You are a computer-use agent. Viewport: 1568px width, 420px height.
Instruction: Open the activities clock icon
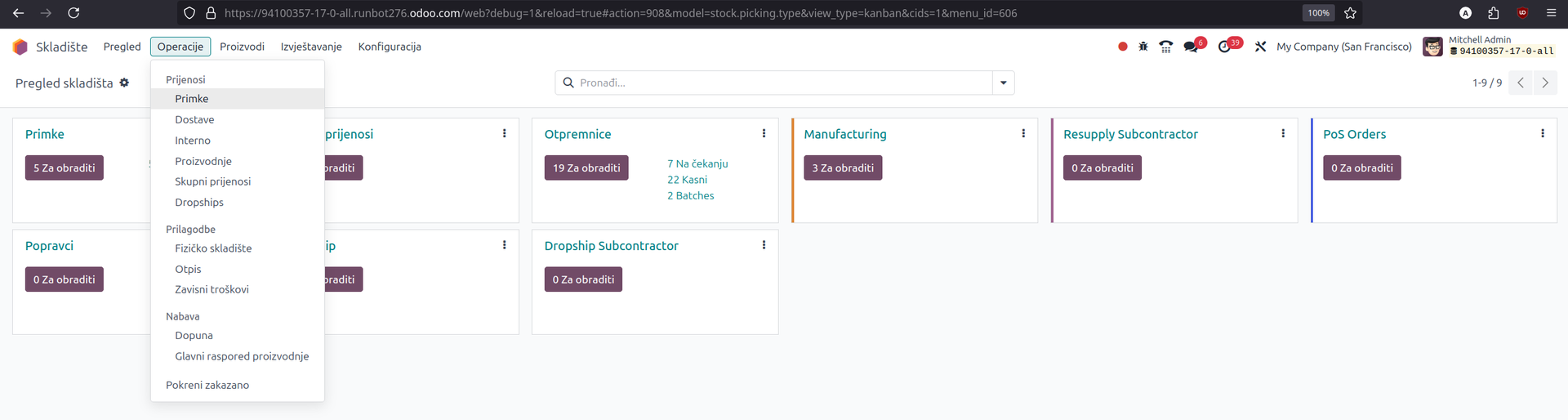tap(1224, 47)
